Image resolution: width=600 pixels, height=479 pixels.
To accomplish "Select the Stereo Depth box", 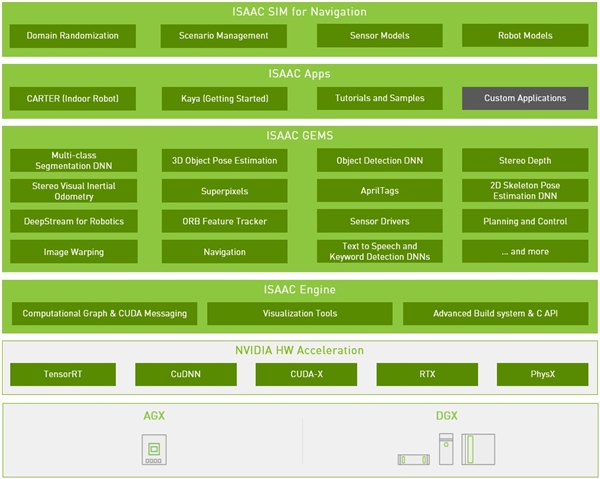I will (525, 160).
